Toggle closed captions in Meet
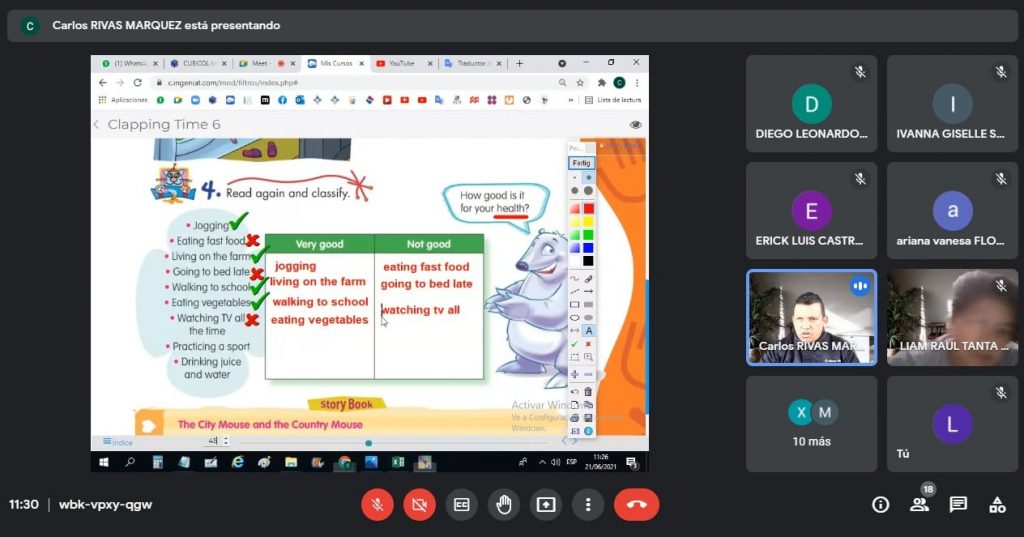This screenshot has width=1024, height=537. point(462,504)
